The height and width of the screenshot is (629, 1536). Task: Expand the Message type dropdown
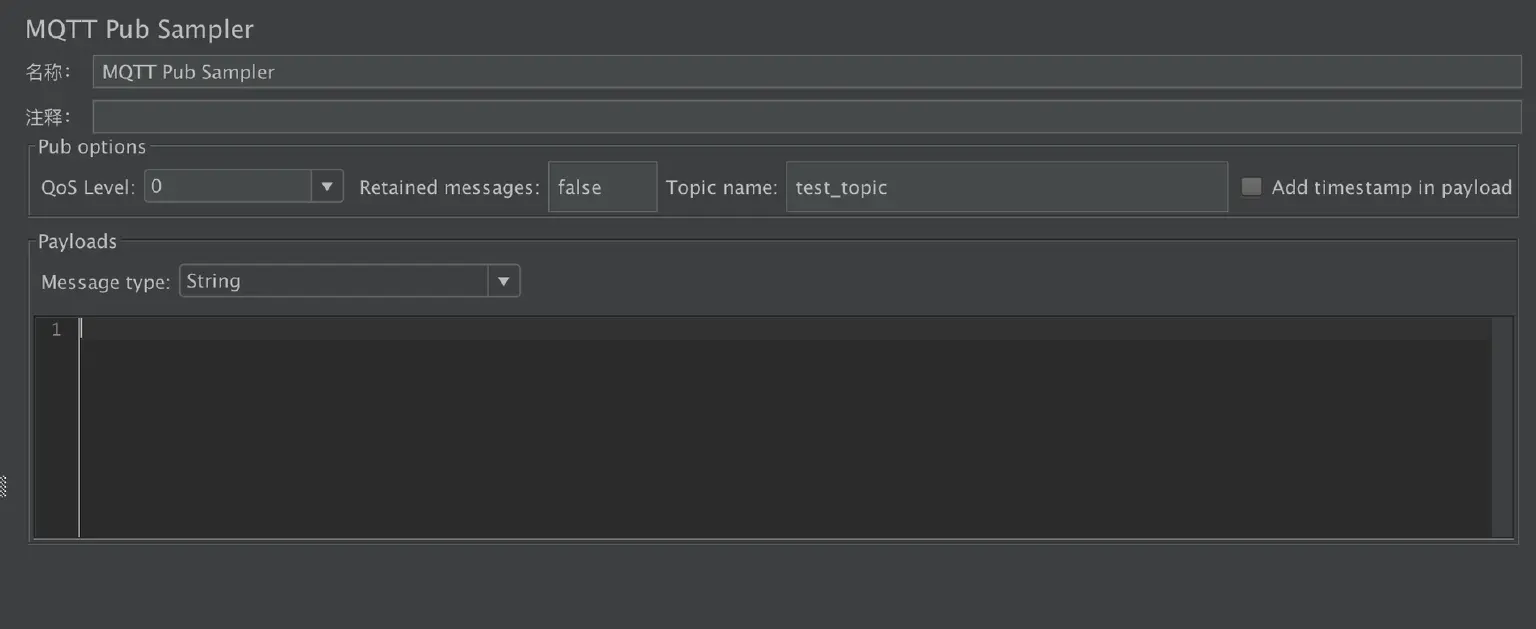[x=340, y=281]
